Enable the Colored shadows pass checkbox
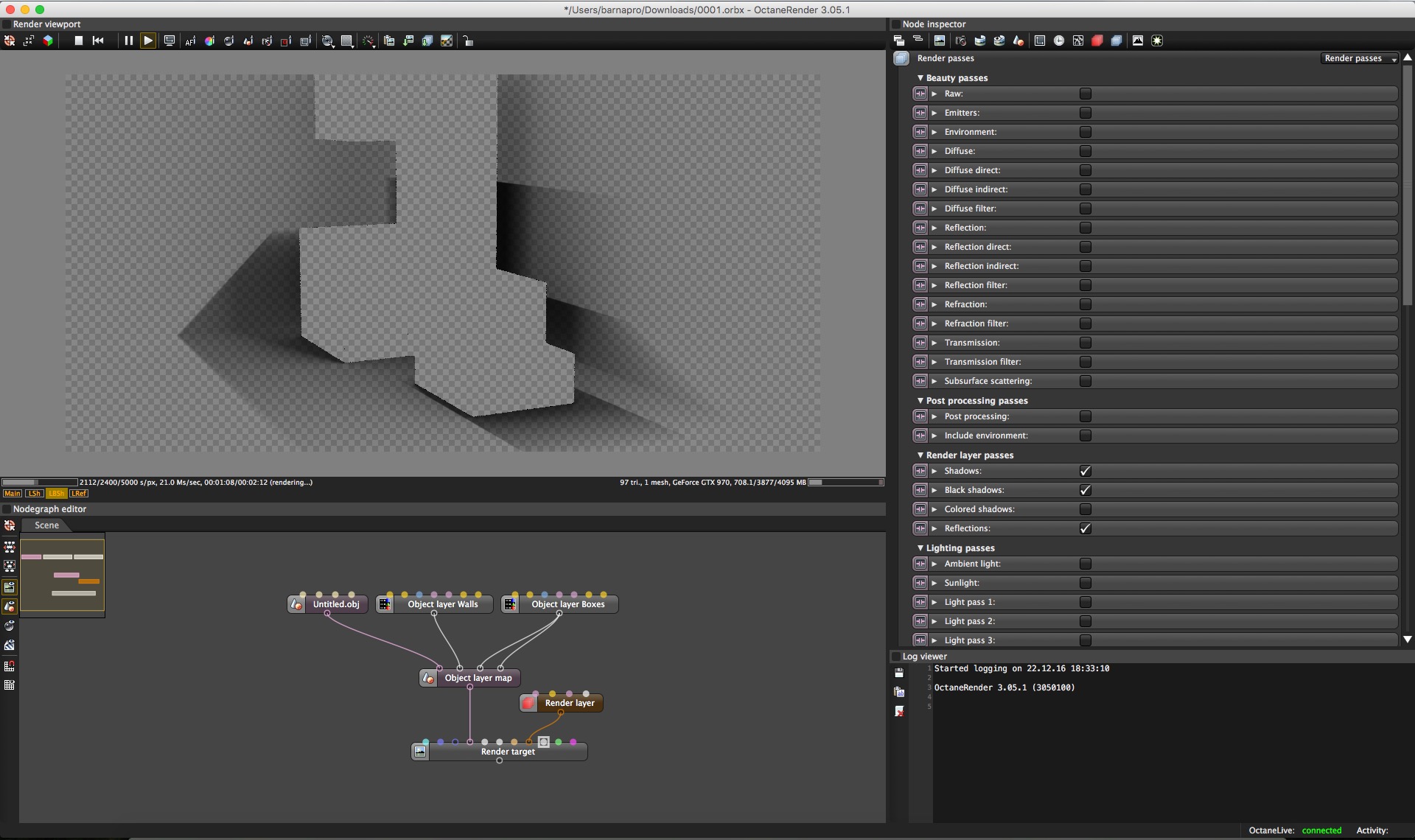The width and height of the screenshot is (1415, 840). coord(1085,509)
